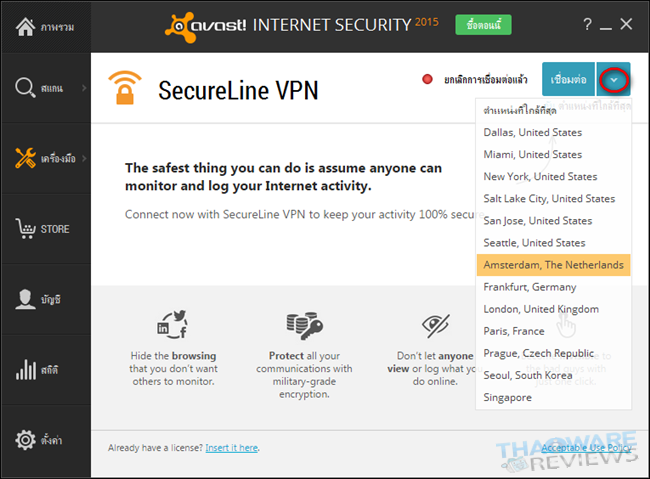This screenshot has width=650, height=479.
Task: Choose London, United Kingdom location
Action: 540,309
